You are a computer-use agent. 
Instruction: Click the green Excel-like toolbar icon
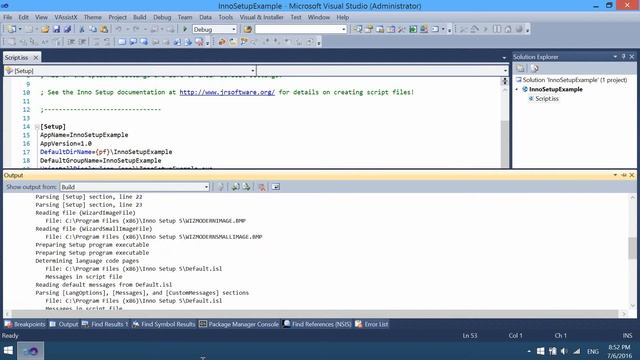413,29
